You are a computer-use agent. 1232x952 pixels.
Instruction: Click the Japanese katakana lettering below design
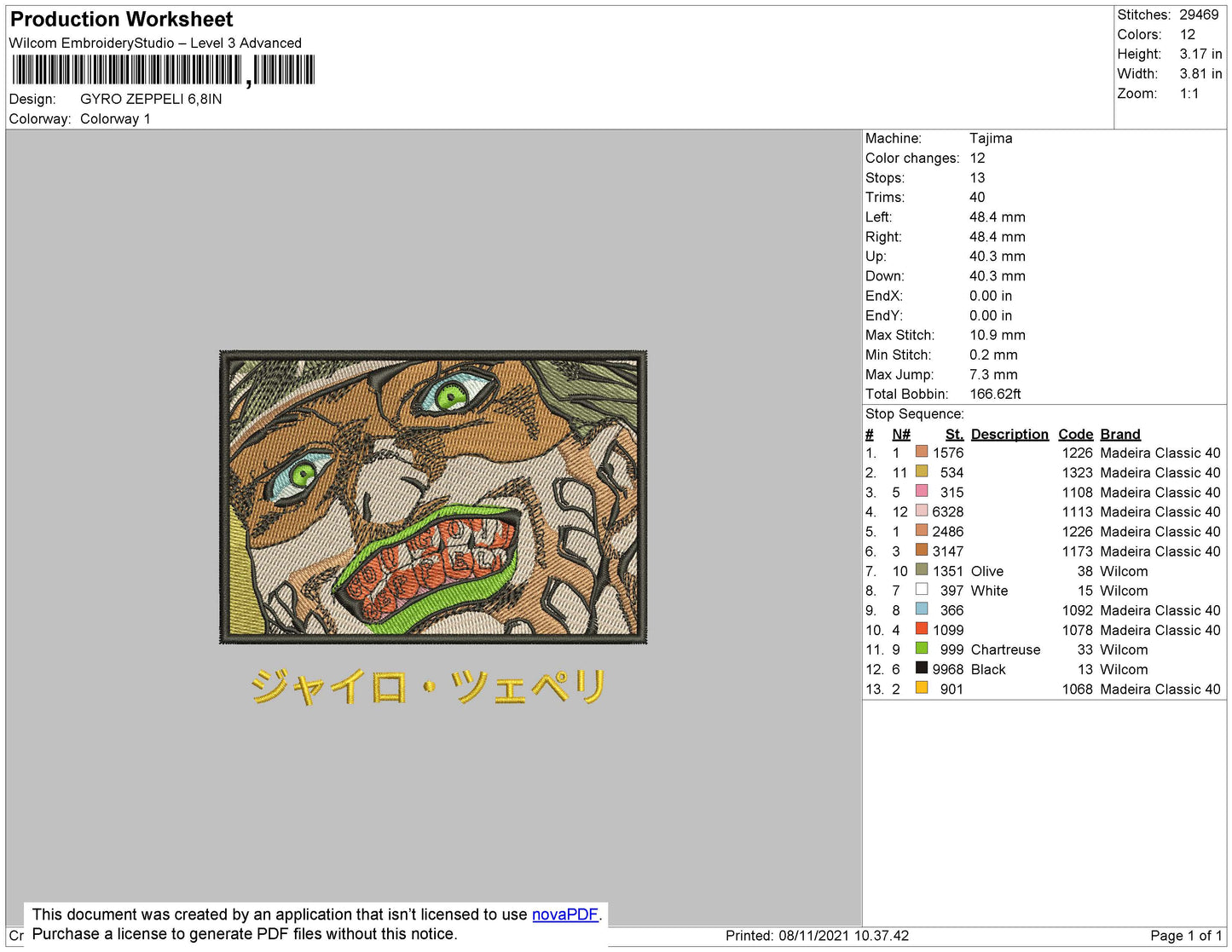point(429,686)
